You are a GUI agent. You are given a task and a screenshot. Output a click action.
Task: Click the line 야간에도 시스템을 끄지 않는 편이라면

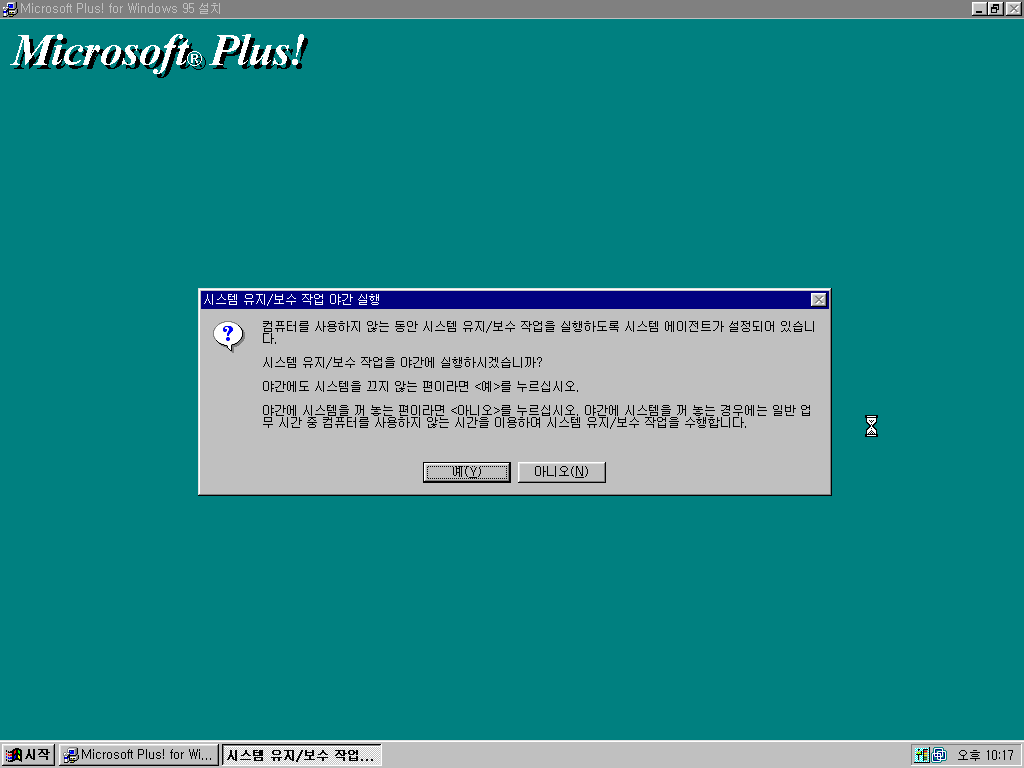(366, 386)
